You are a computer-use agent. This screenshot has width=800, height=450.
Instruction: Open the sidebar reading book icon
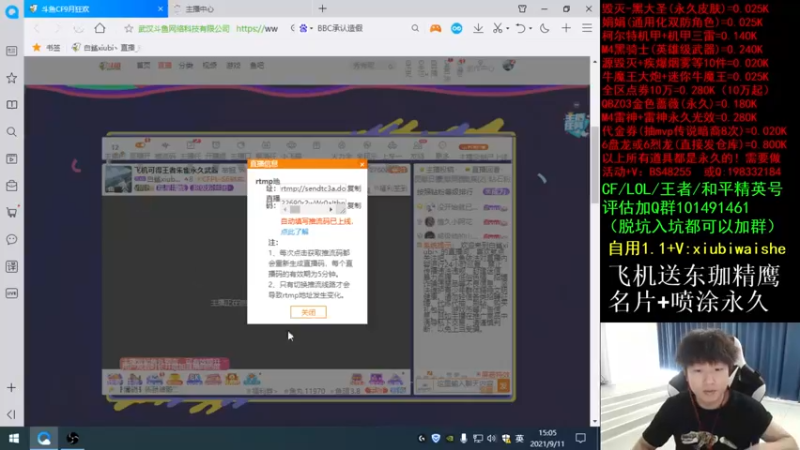click(x=11, y=105)
